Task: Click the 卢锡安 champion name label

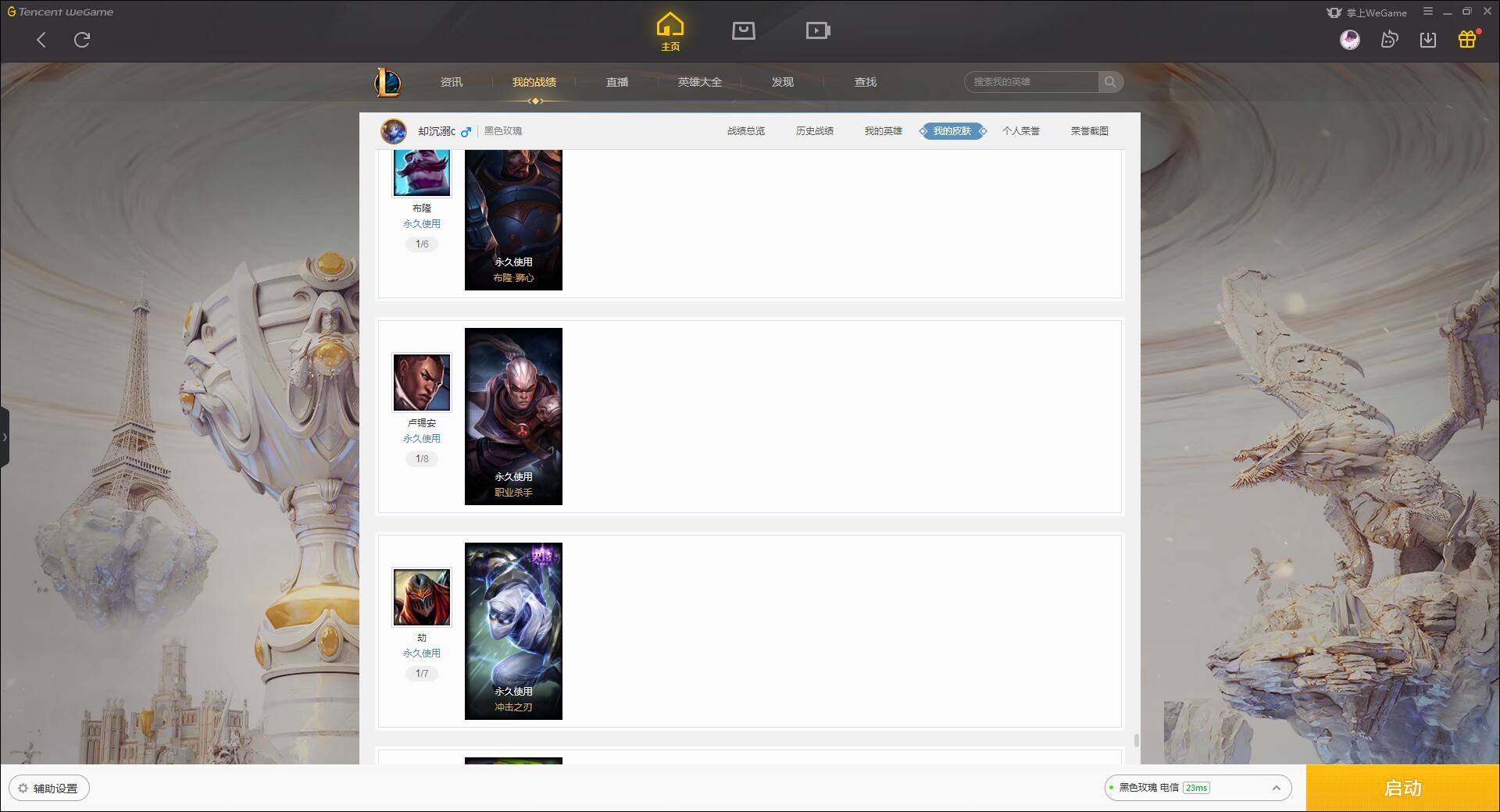Action: pos(422,423)
